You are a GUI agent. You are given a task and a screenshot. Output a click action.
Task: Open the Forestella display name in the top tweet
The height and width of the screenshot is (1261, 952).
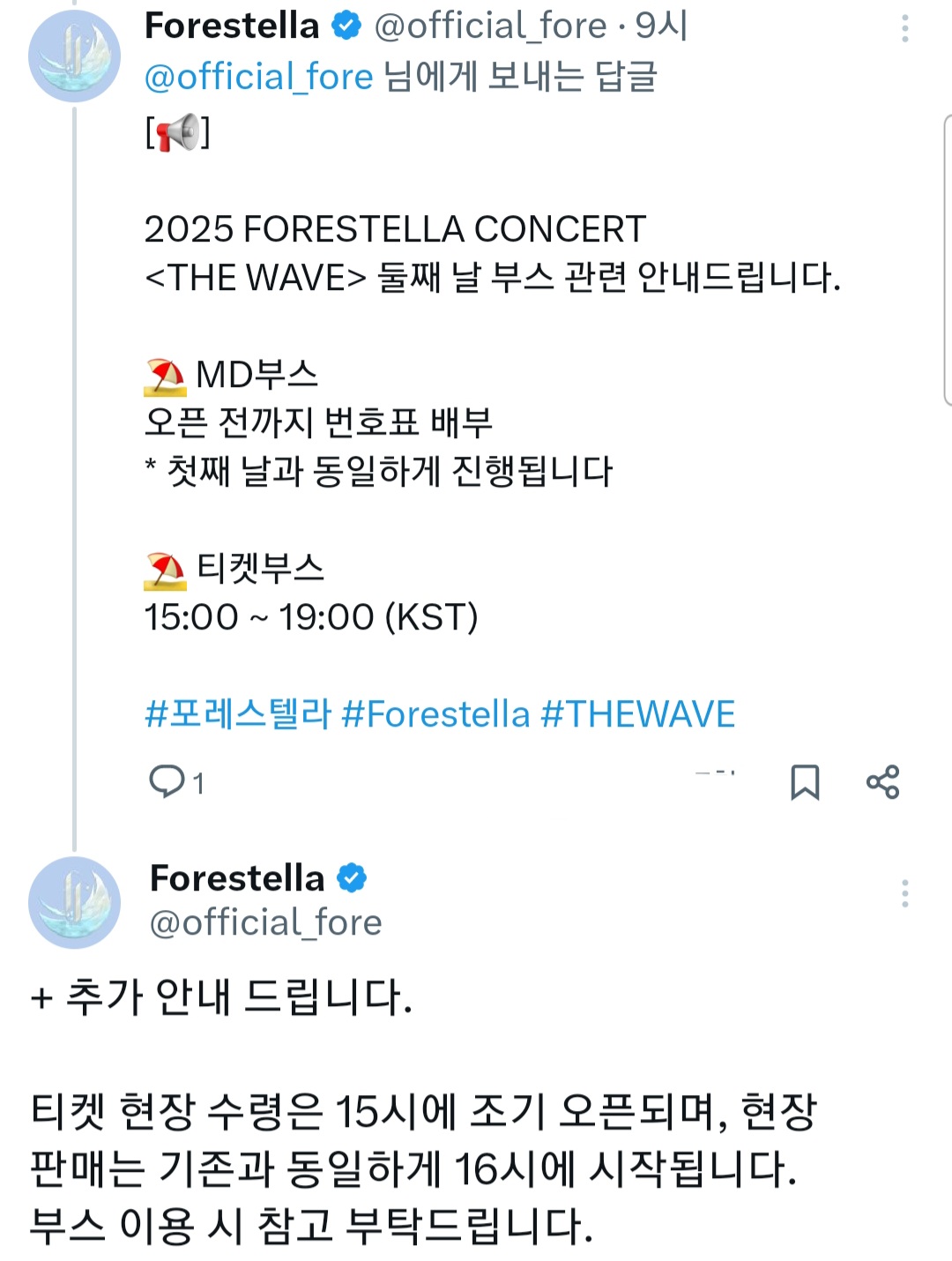pyautogui.click(x=232, y=26)
